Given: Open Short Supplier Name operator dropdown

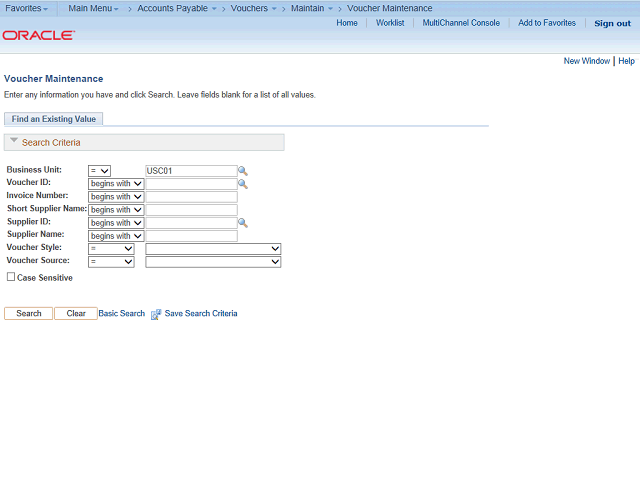Looking at the screenshot, I should click(116, 210).
